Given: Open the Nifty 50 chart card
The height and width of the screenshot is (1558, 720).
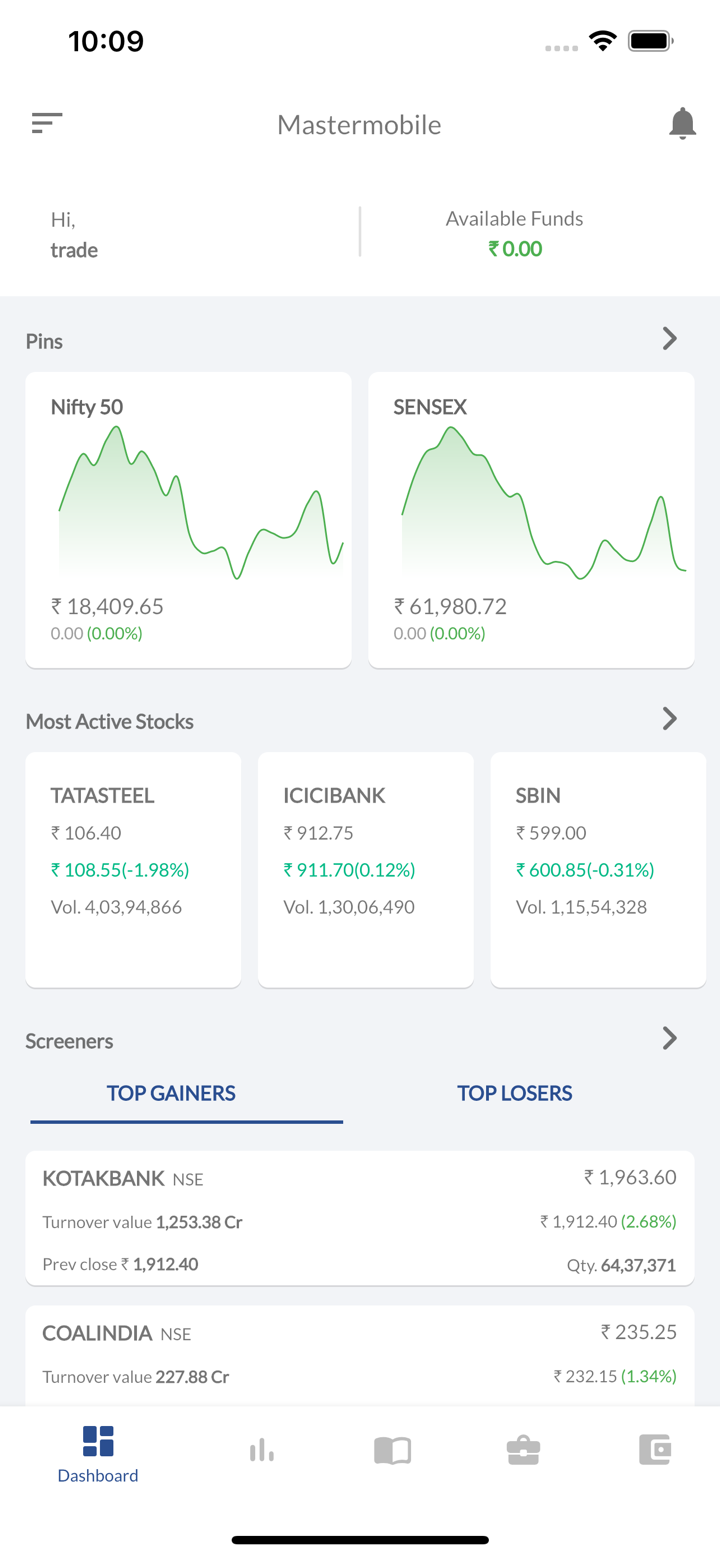Looking at the screenshot, I should pos(188,520).
